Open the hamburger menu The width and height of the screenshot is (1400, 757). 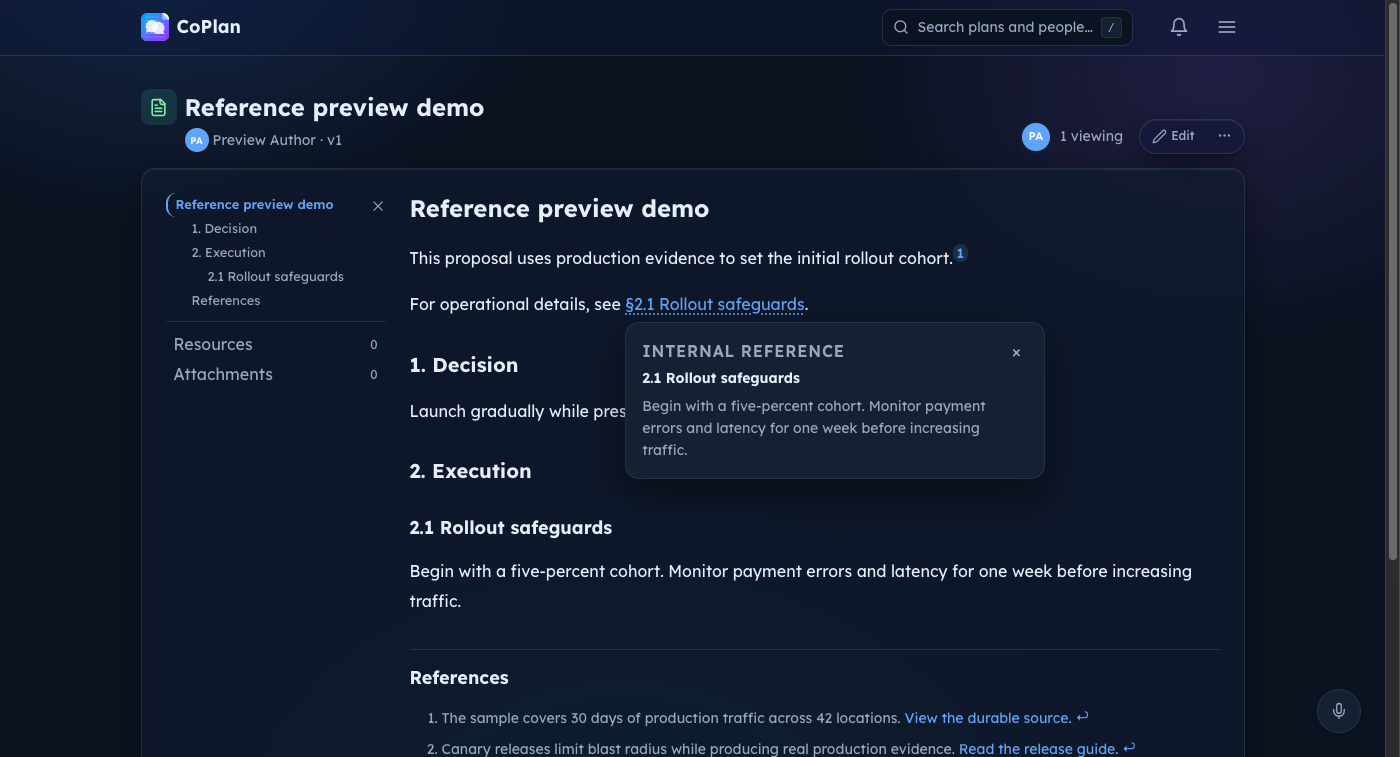[x=1227, y=27]
